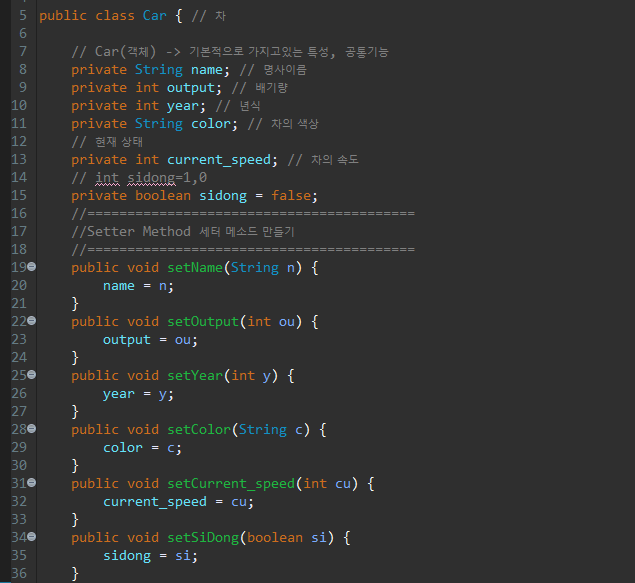Click the '// Car(객체)' comment on line 7
This screenshot has width=635, height=583.
pos(113,52)
